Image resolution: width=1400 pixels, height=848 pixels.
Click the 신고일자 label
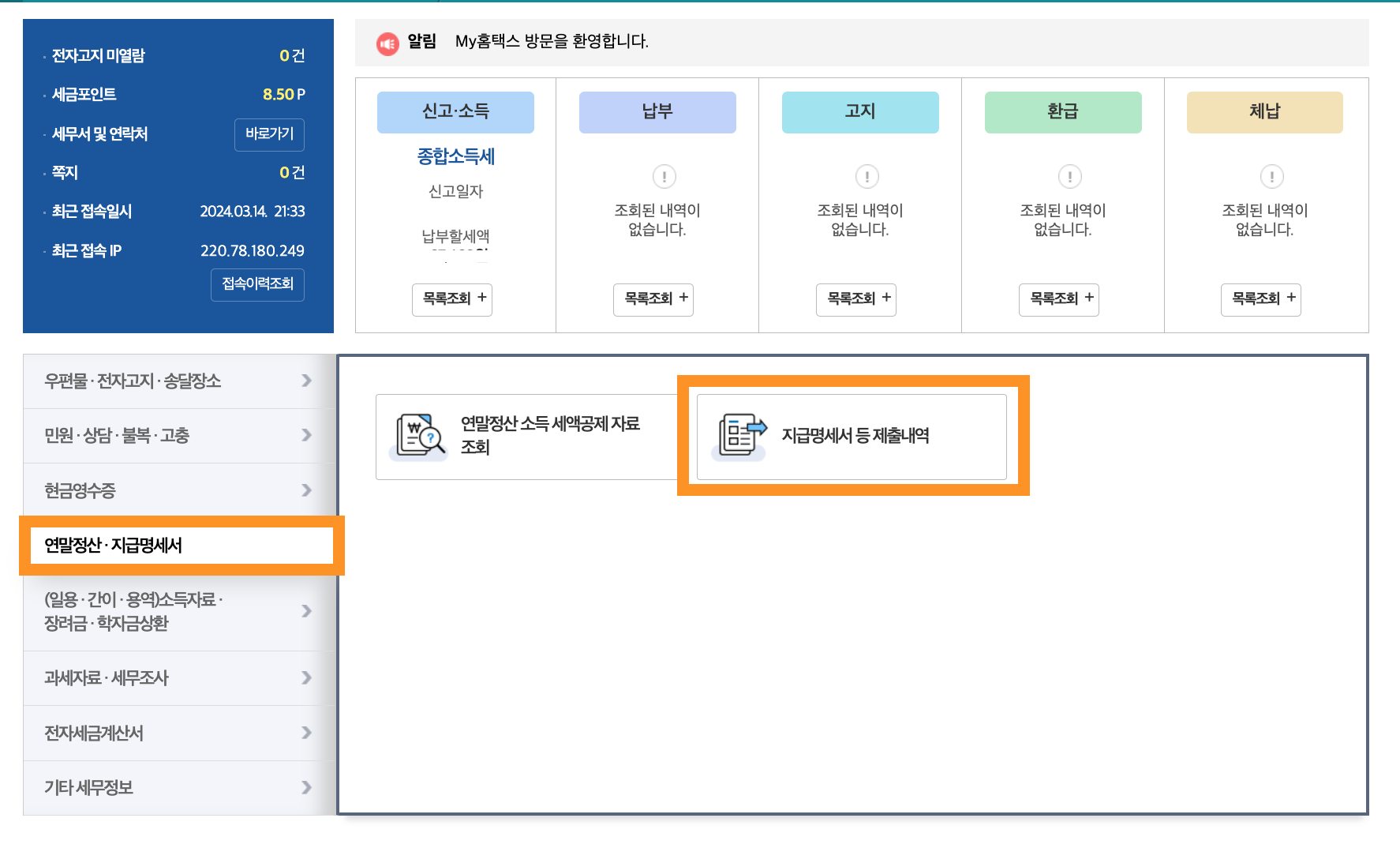pos(456,191)
